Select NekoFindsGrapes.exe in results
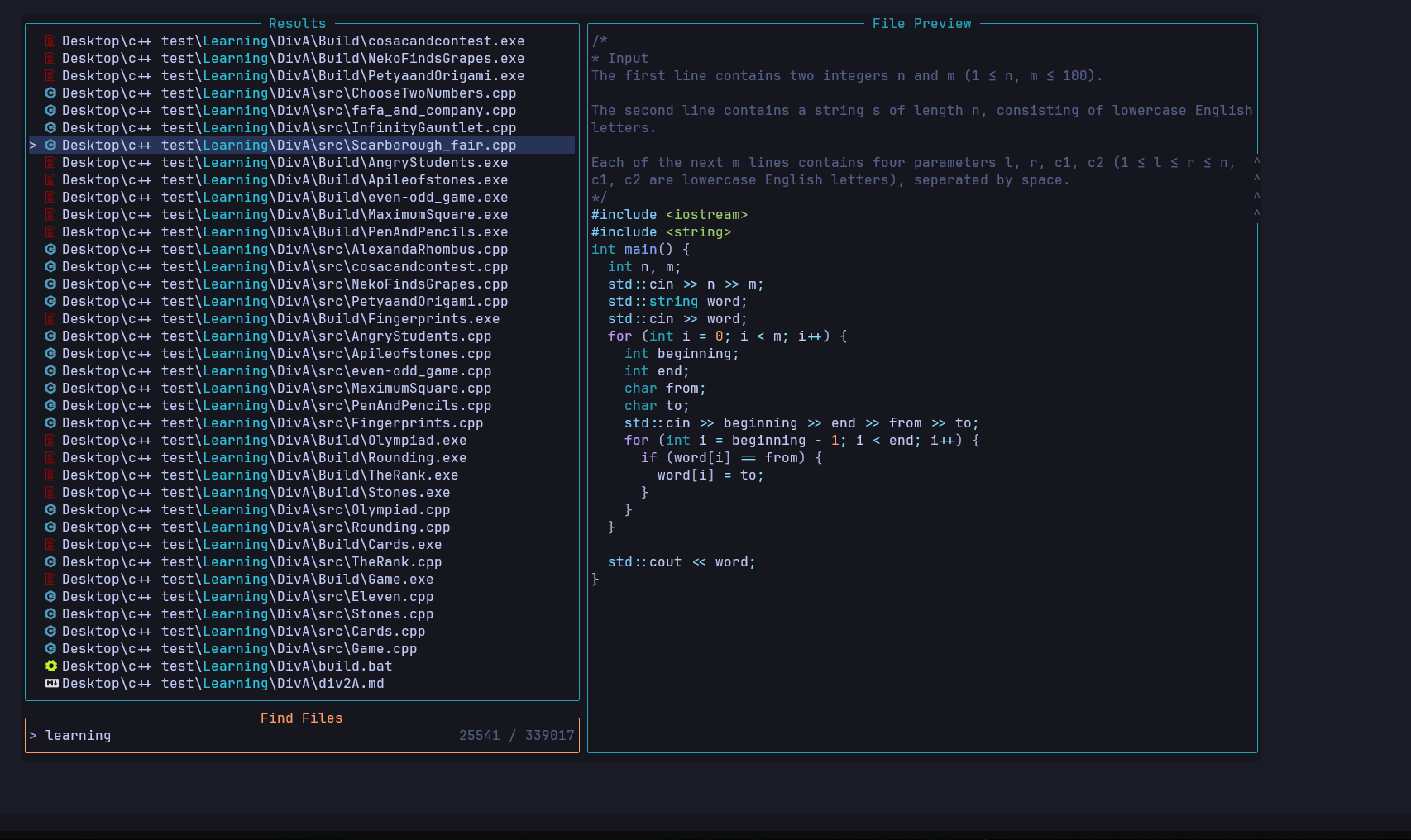The height and width of the screenshot is (840, 1411). 293,59
